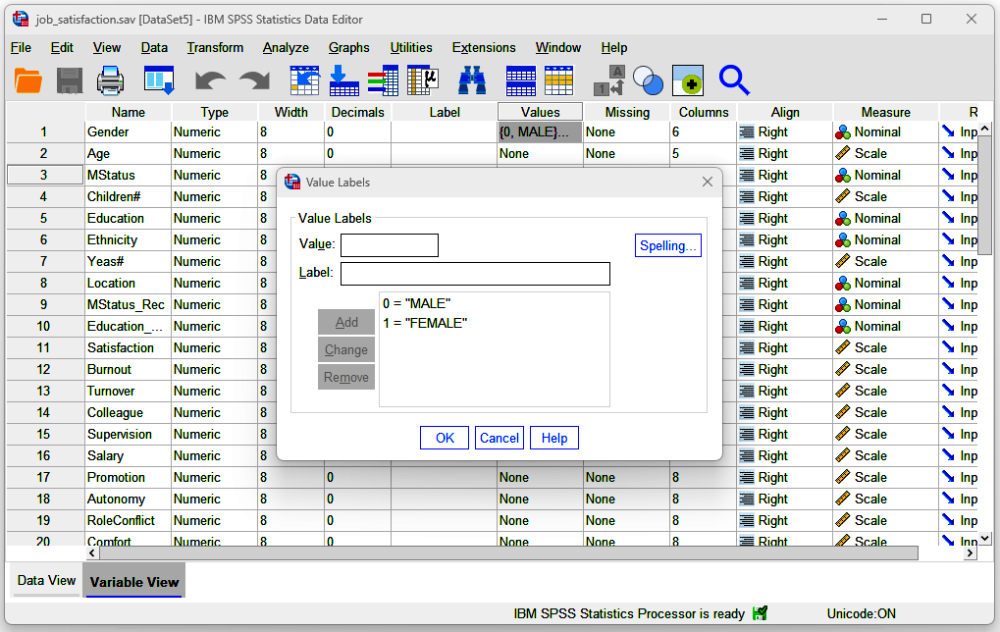Click the horizontal scrollbar at the bottom
The width and height of the screenshot is (1000, 632).
[x=500, y=551]
